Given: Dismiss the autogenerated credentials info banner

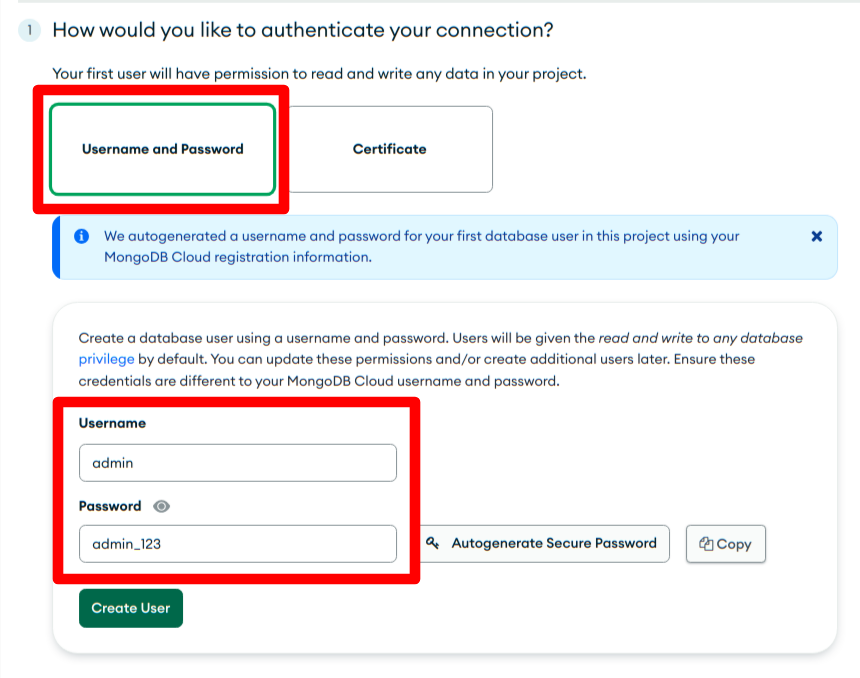Looking at the screenshot, I should [817, 236].
